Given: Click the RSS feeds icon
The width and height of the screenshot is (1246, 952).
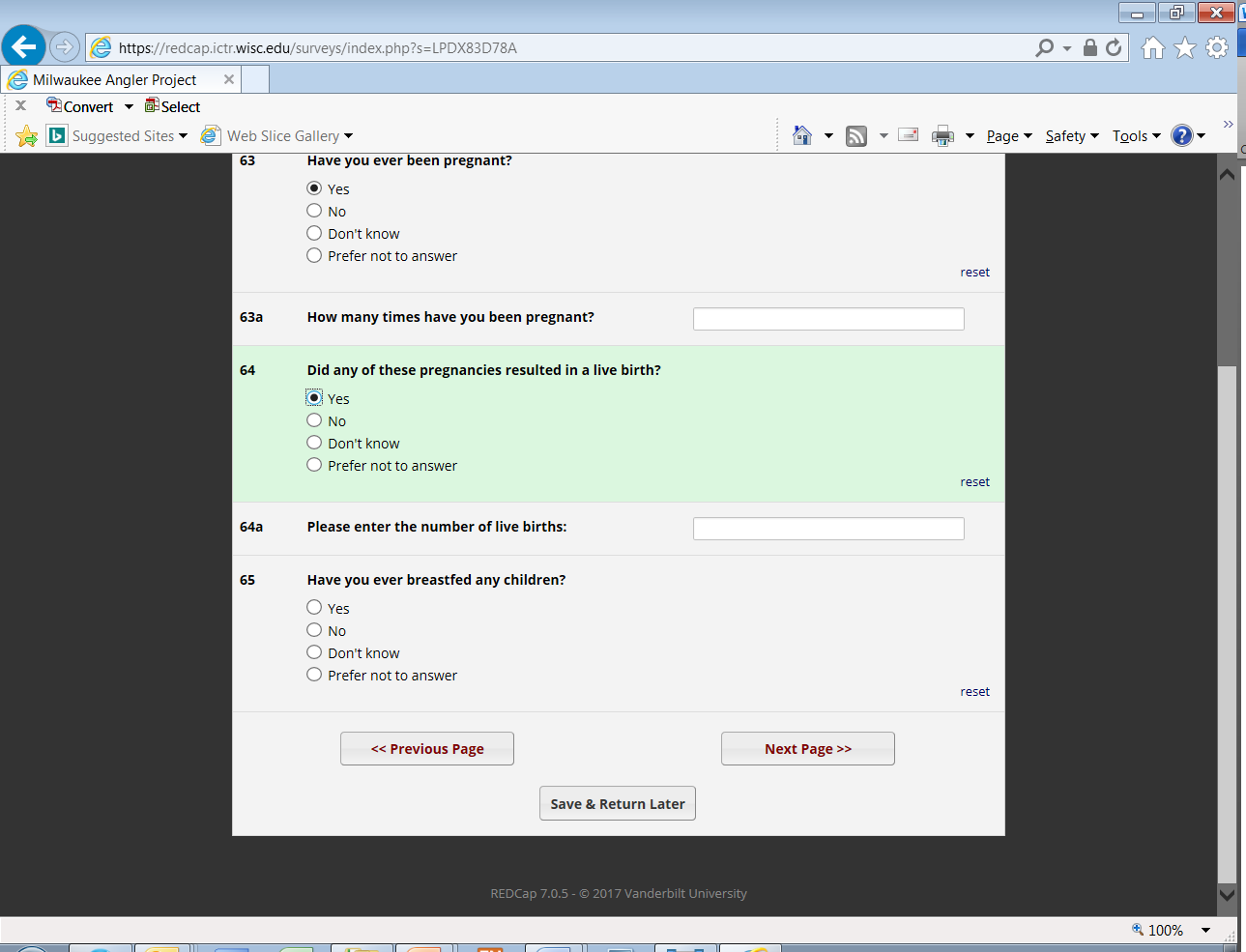Looking at the screenshot, I should 856,136.
